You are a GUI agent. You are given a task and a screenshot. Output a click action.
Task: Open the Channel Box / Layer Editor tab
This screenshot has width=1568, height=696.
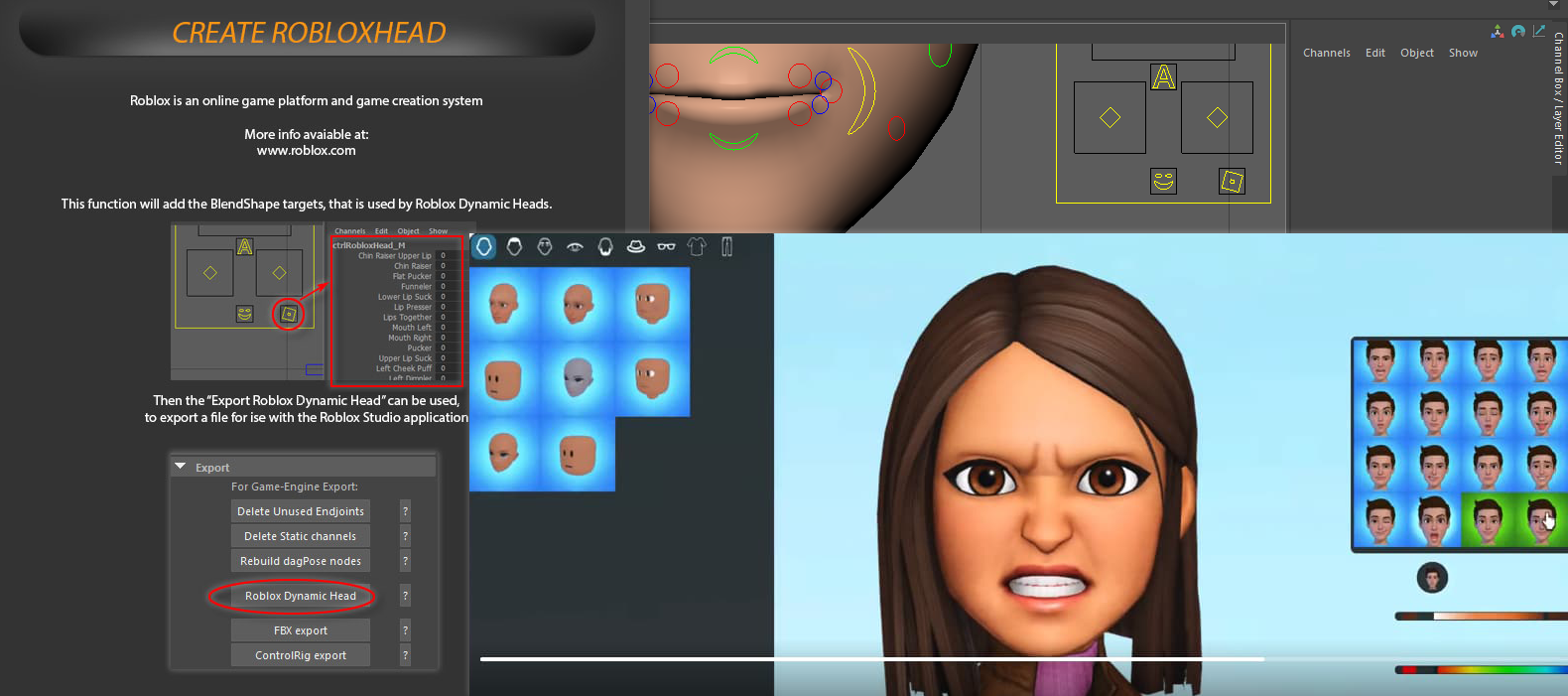[1559, 97]
